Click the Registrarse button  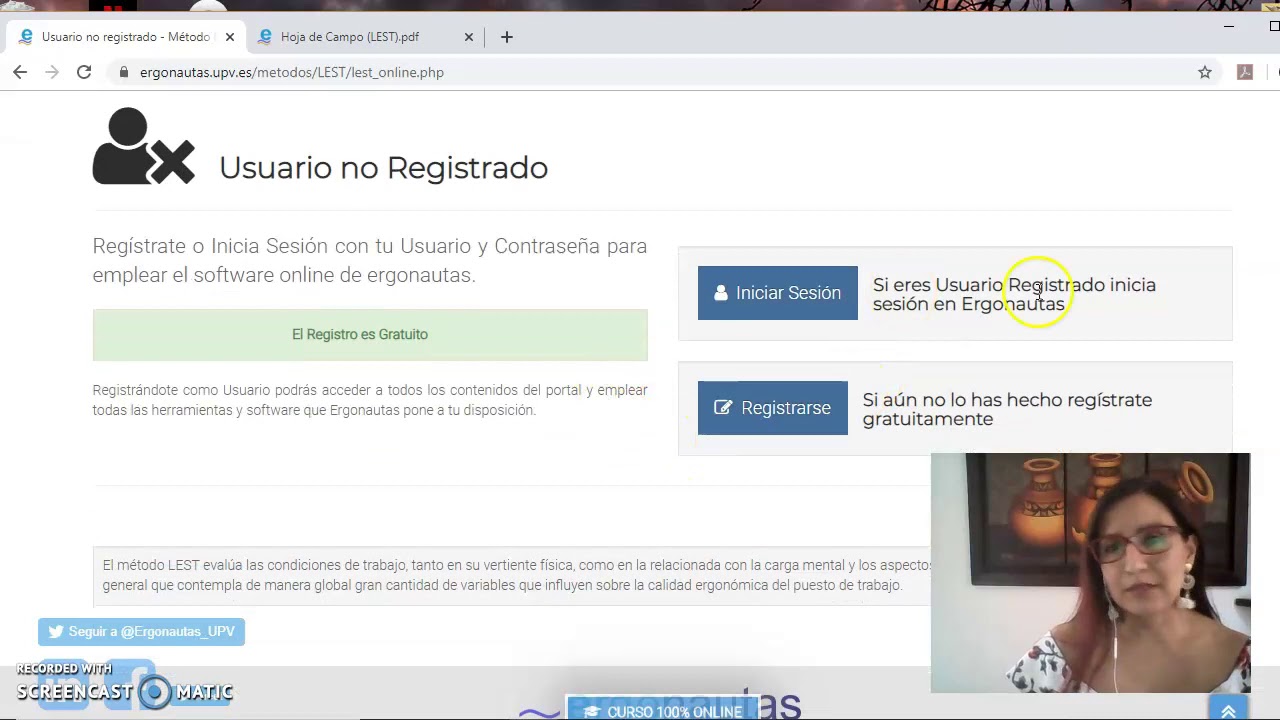(772, 408)
